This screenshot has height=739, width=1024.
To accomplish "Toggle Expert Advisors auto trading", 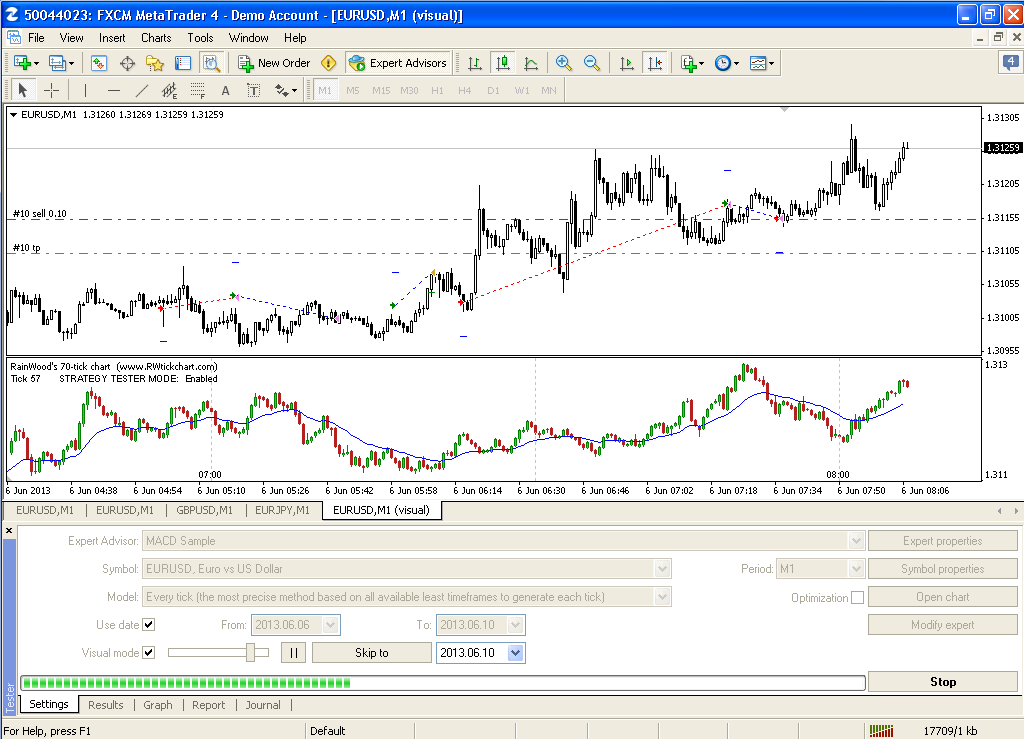I will 398,63.
